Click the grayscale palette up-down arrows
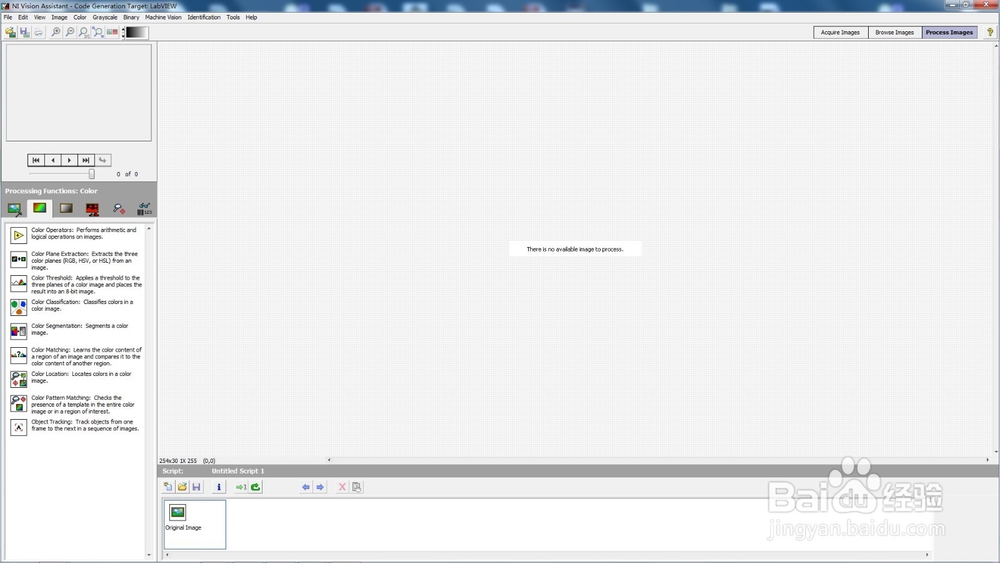 click(x=123, y=32)
